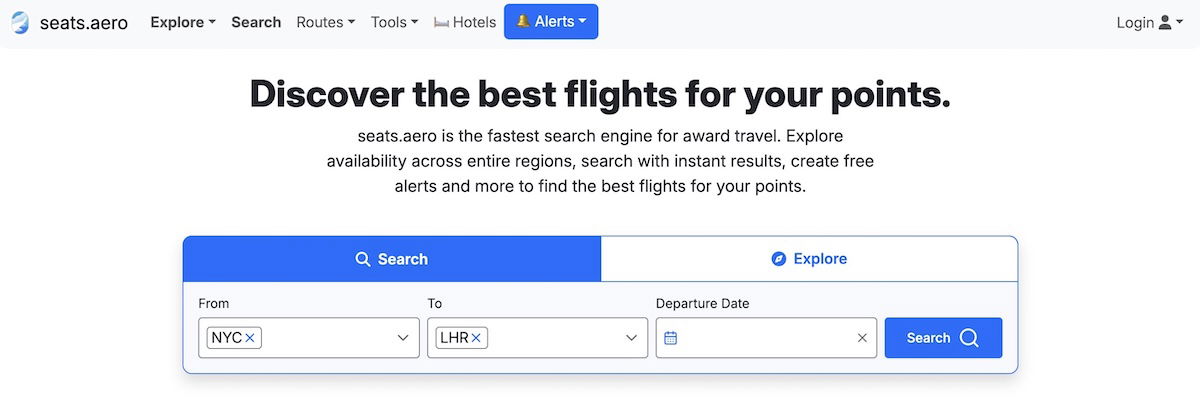Remove the NYC airport tag
This screenshot has width=1200, height=401.
click(250, 338)
